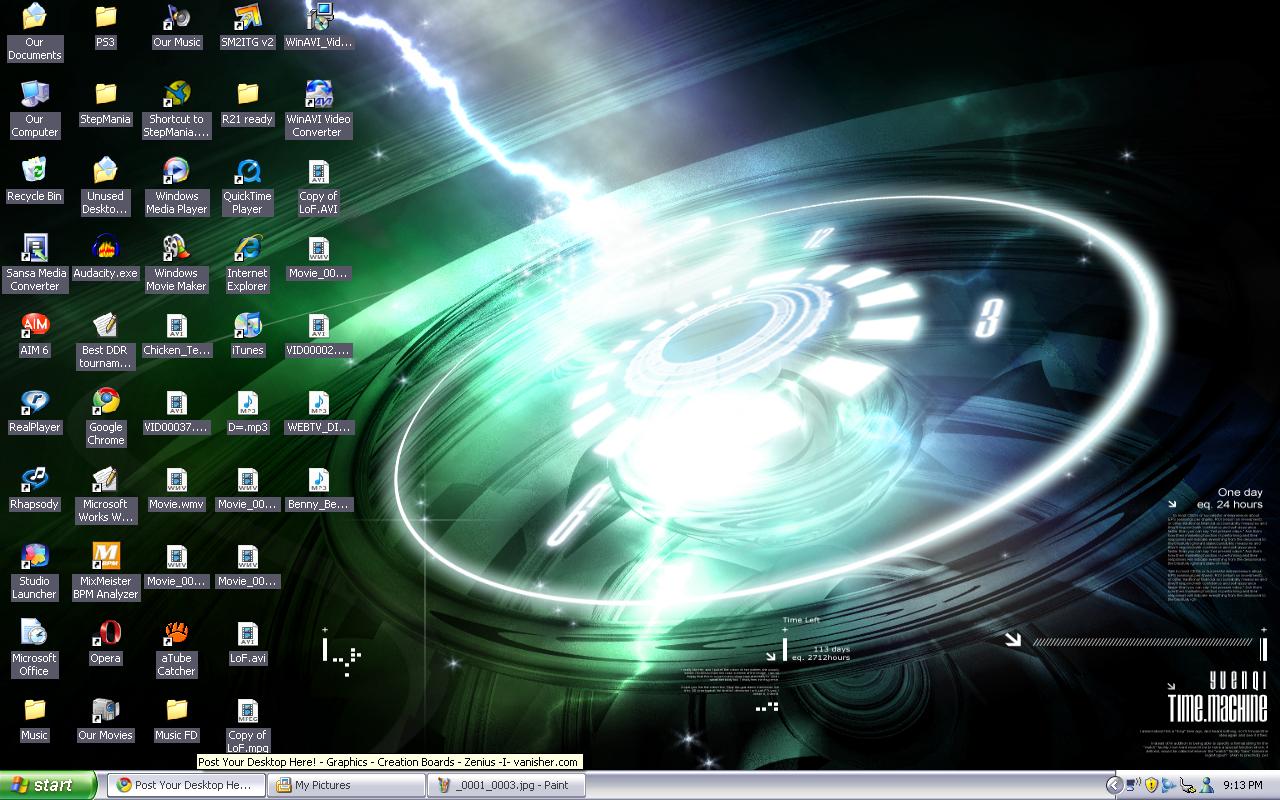Select the Shortcut to StepMania icon

point(177,109)
